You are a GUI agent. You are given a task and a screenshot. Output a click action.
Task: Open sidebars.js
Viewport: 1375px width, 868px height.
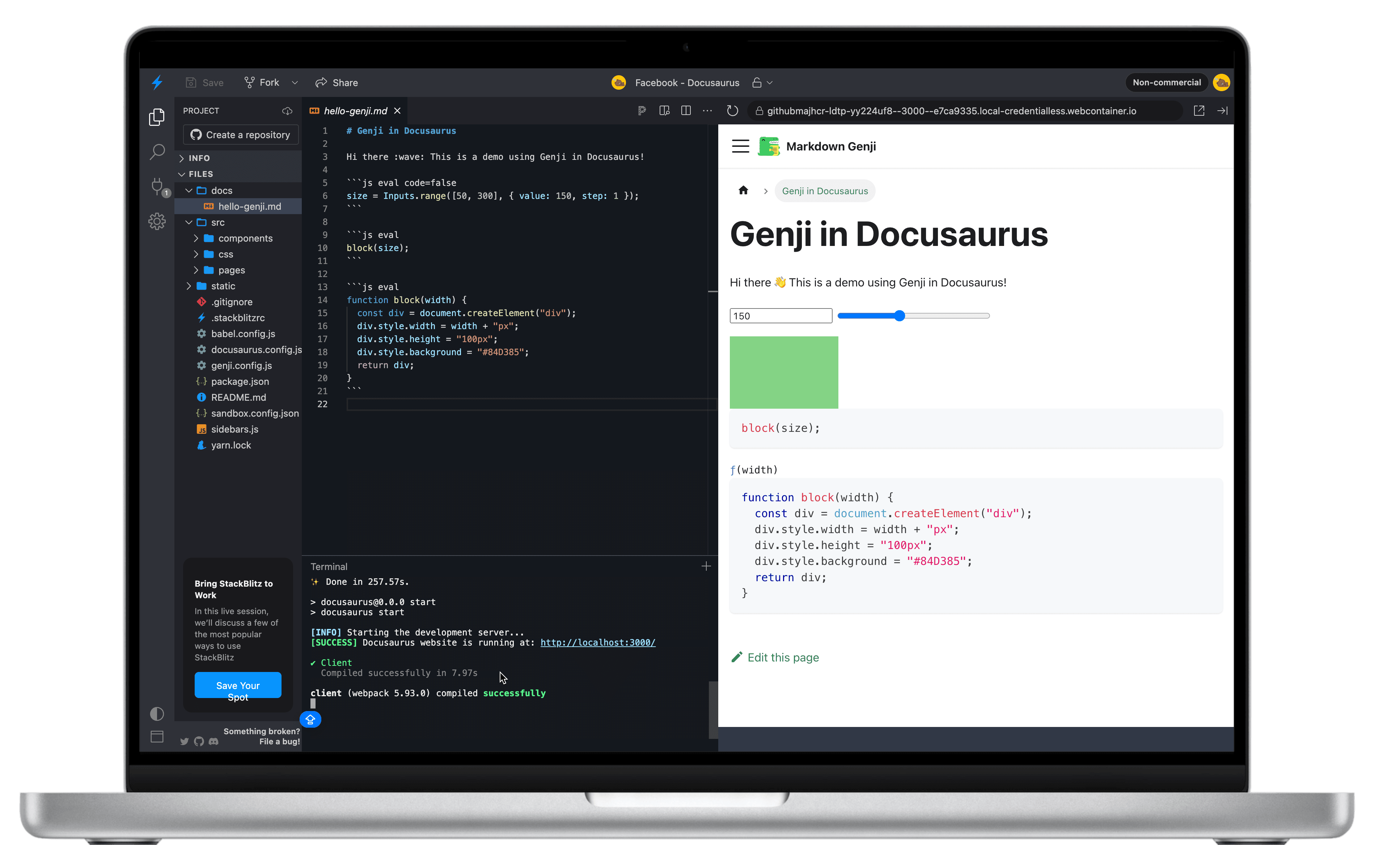pyautogui.click(x=238, y=429)
